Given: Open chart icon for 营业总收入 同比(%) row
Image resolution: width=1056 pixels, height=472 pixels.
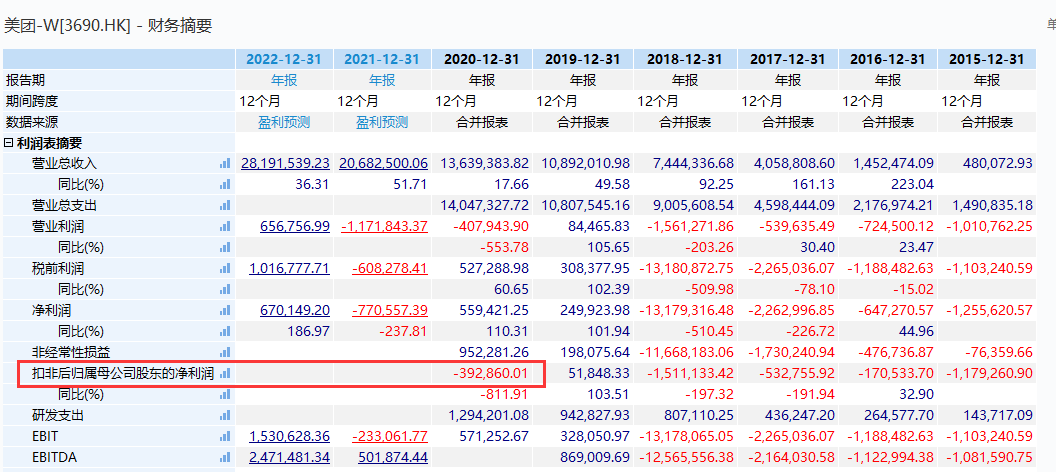Looking at the screenshot, I should pos(225,184).
